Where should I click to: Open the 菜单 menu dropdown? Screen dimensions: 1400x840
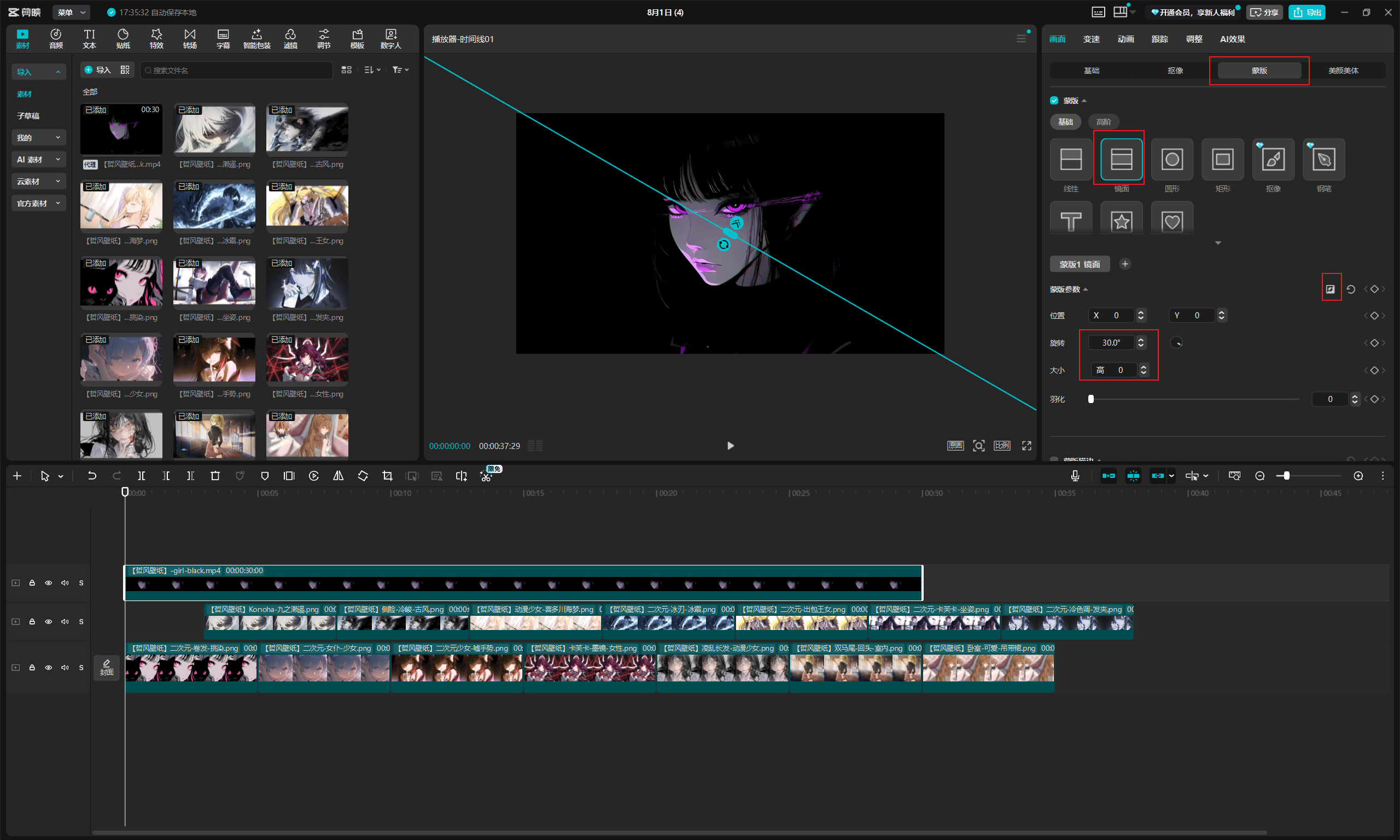click(x=71, y=12)
